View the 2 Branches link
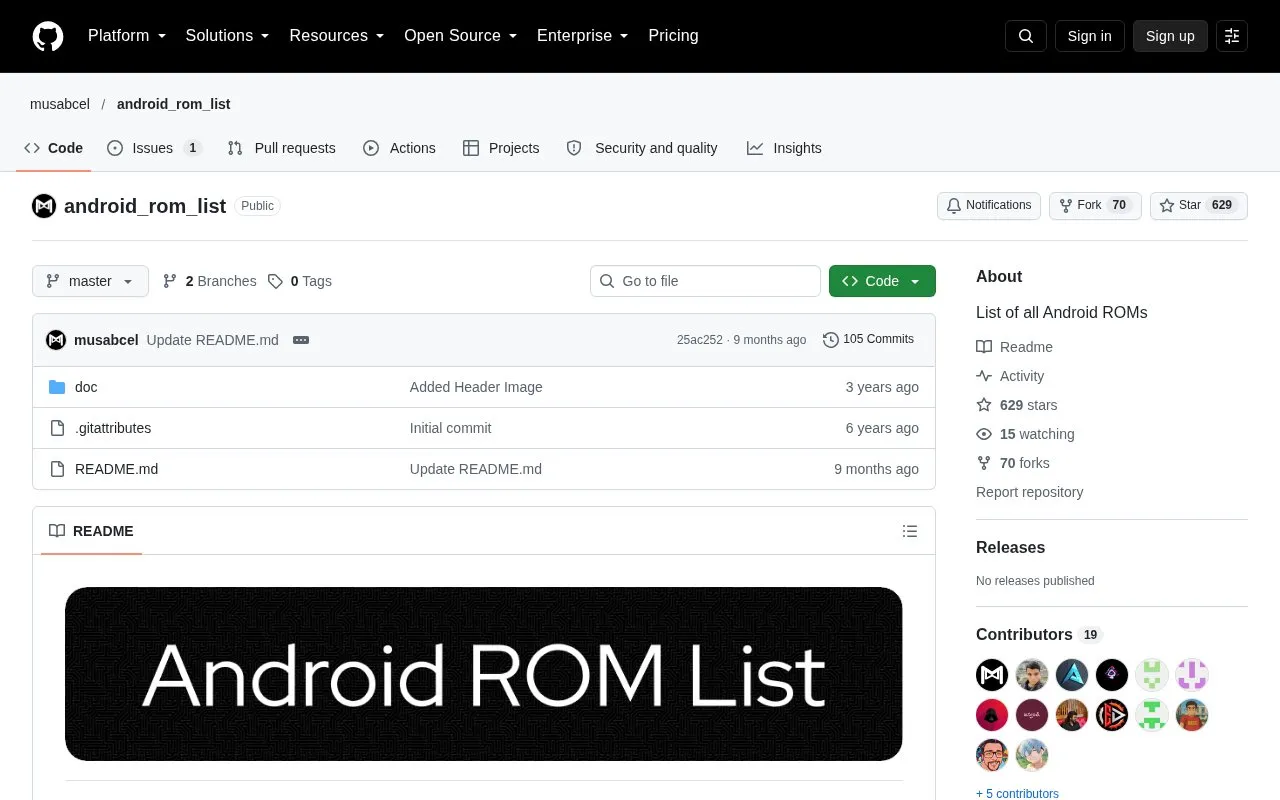Viewport: 1280px width, 800px height. click(209, 281)
